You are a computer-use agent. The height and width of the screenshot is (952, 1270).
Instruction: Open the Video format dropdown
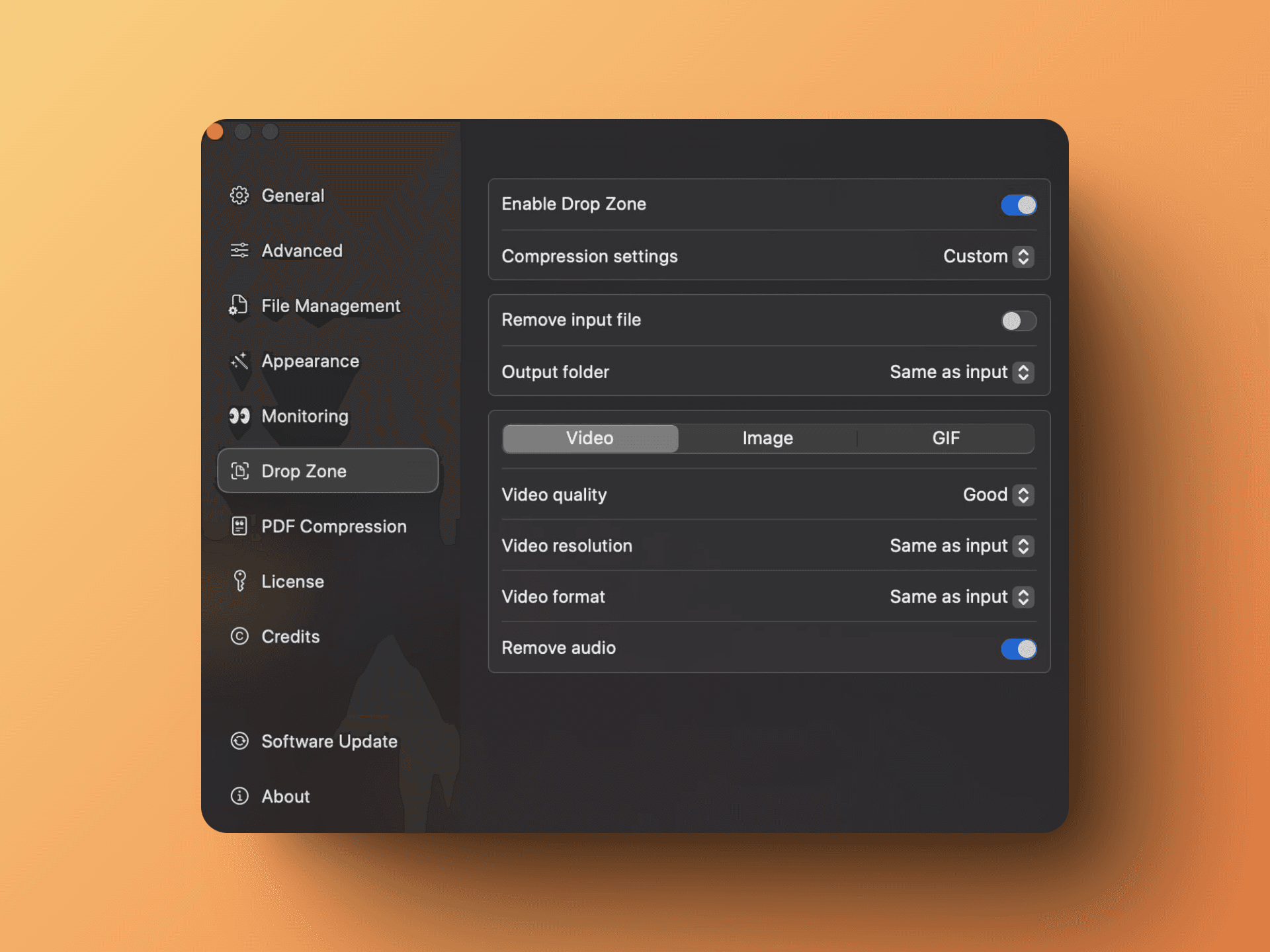[1022, 596]
